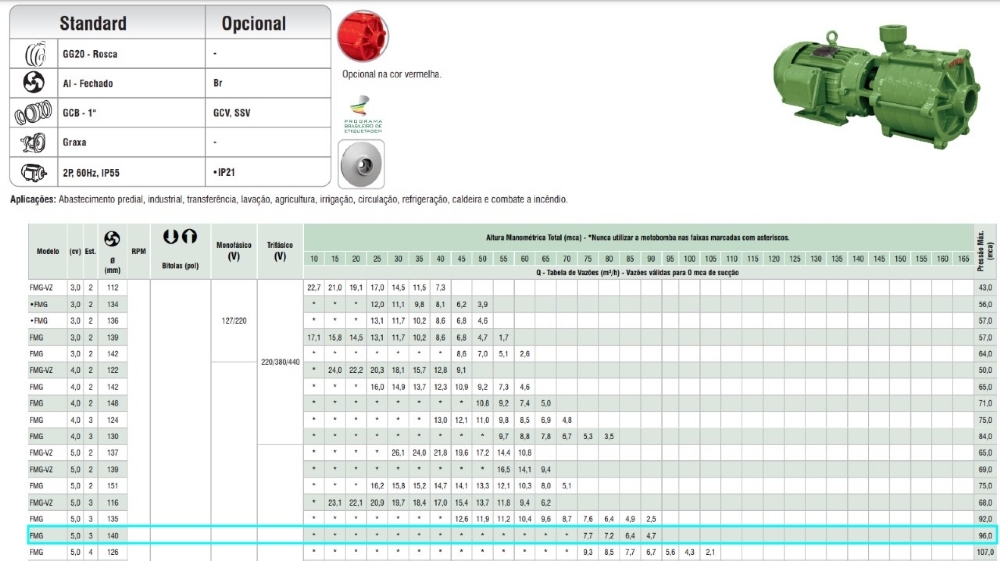Click the Modelo column header
The width and height of the screenshot is (1000, 561).
(48, 251)
